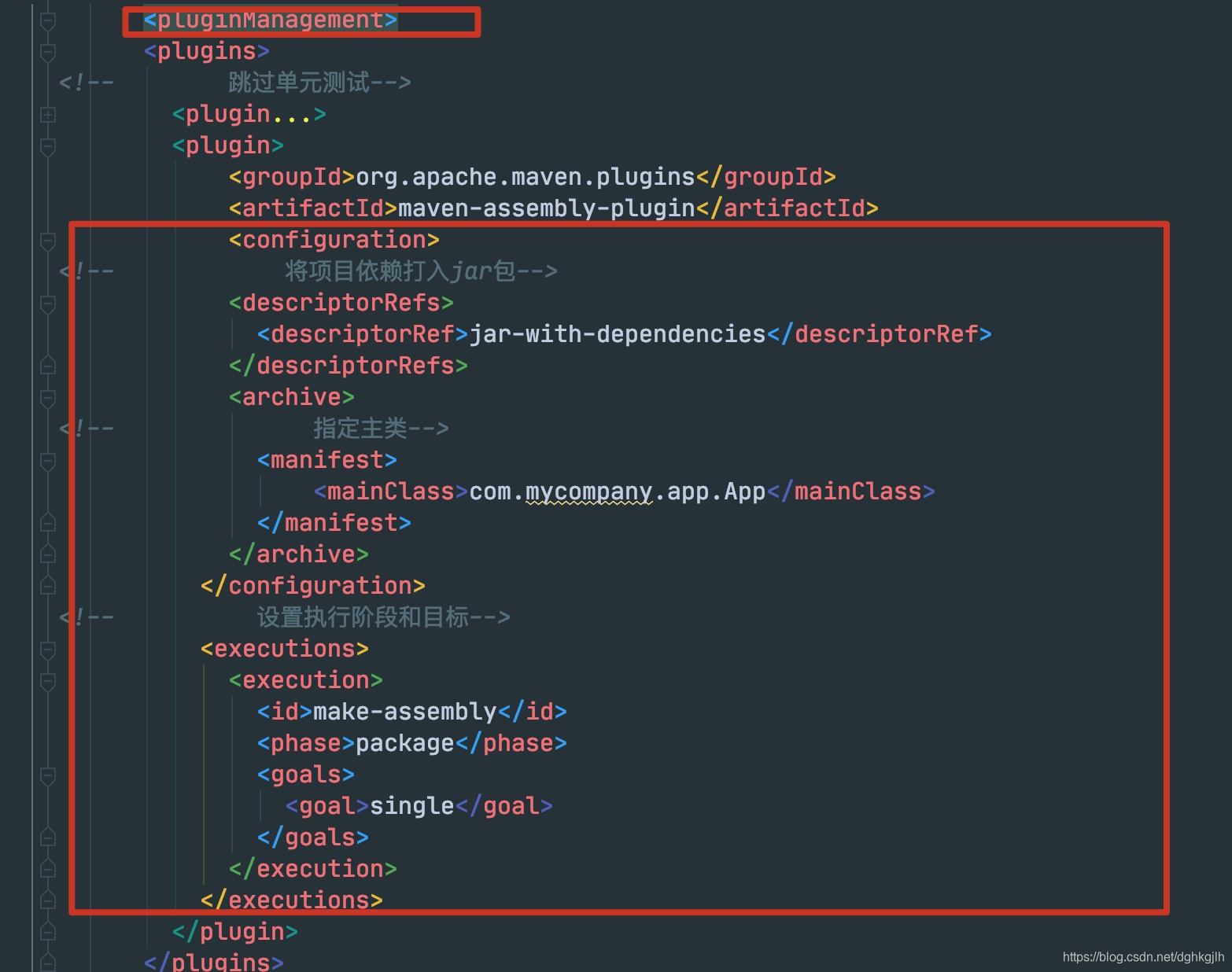This screenshot has width=1232, height=972.
Task: Click fold marker at closing descriptorRefs tag
Action: pos(48,365)
